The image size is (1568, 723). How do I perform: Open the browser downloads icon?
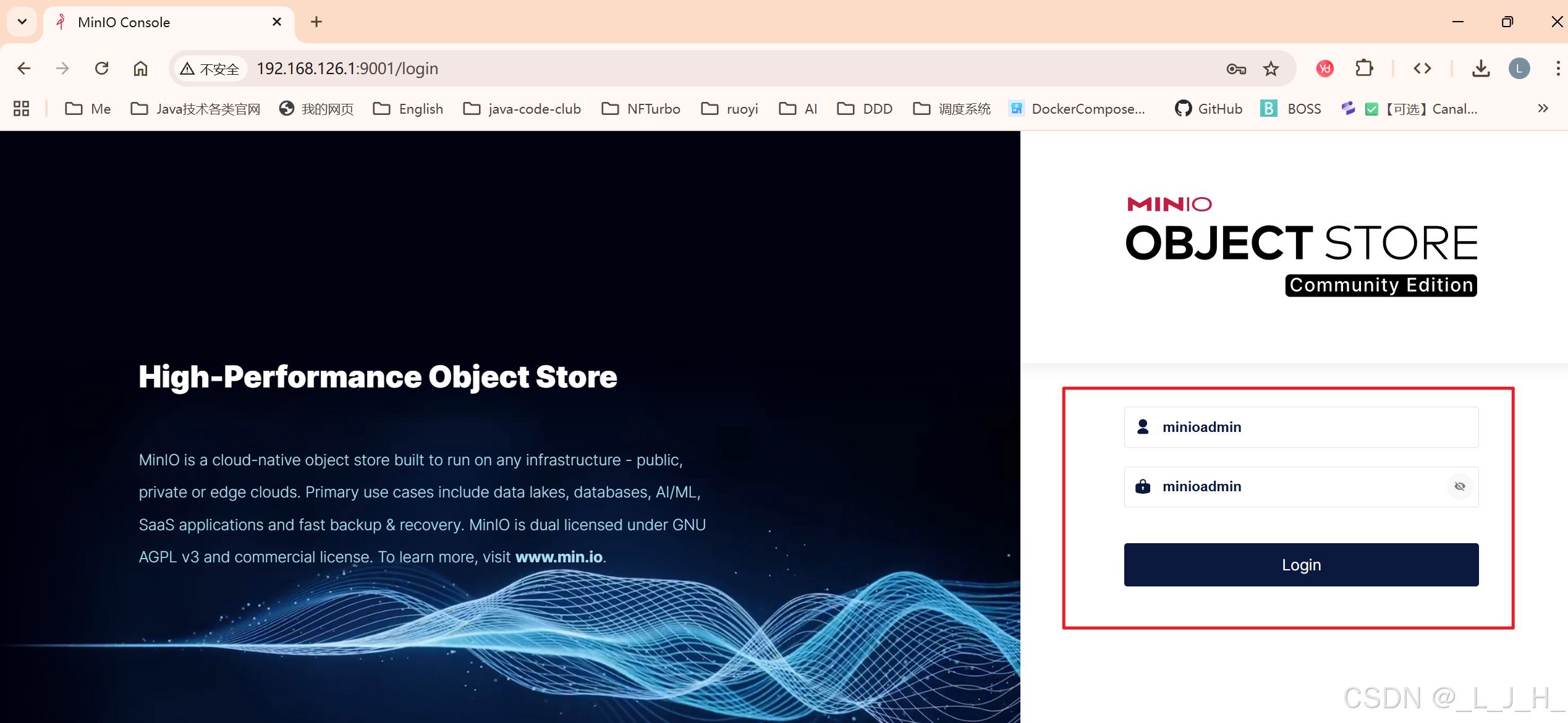(x=1480, y=69)
